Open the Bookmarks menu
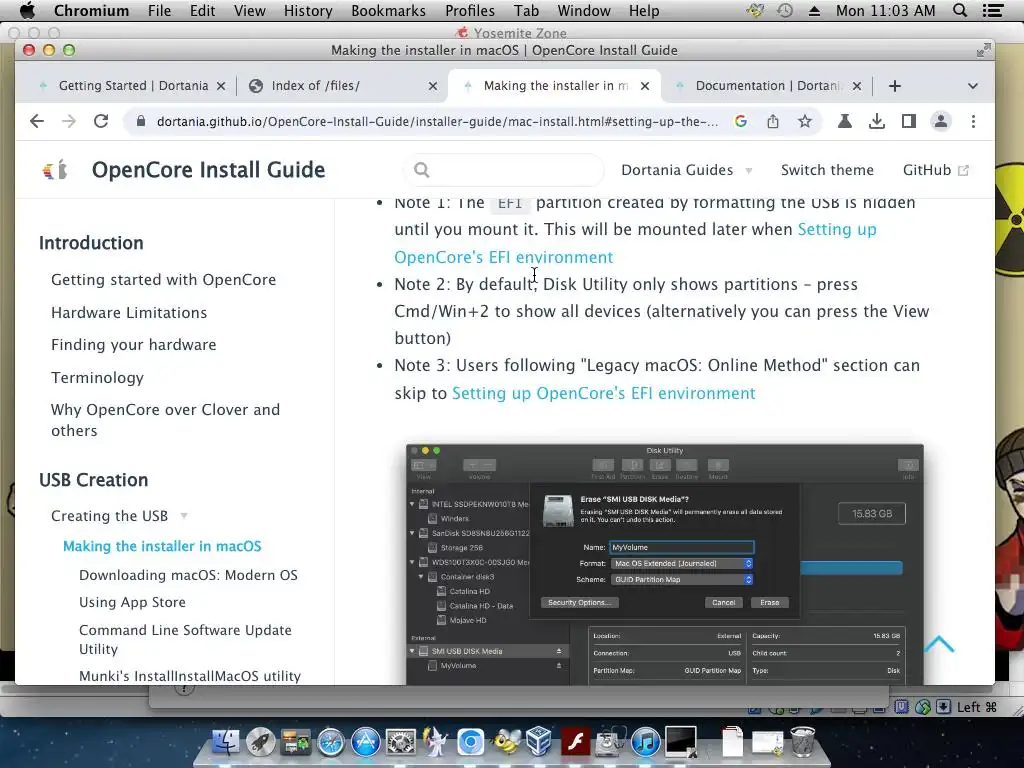Screen dimensions: 1024x768 click(388, 10)
